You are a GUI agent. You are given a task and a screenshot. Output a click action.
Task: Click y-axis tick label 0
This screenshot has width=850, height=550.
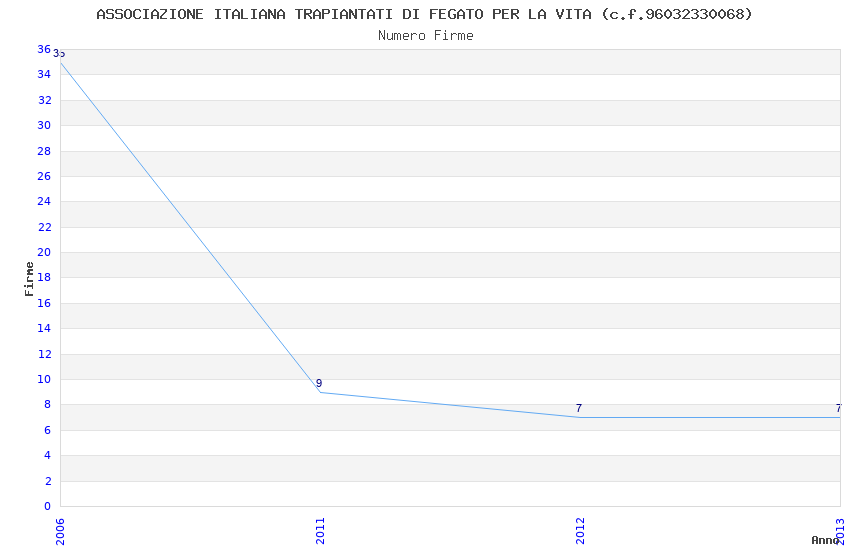point(47,506)
